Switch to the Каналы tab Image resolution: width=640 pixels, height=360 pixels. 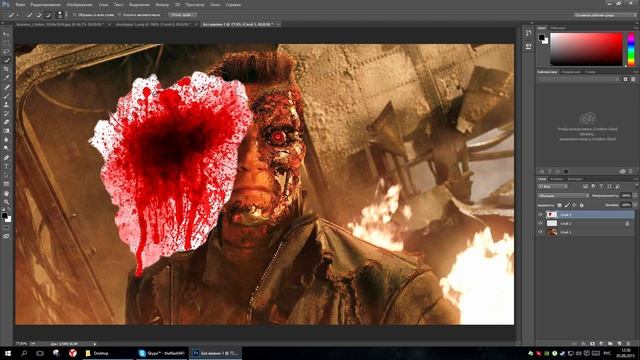click(557, 179)
